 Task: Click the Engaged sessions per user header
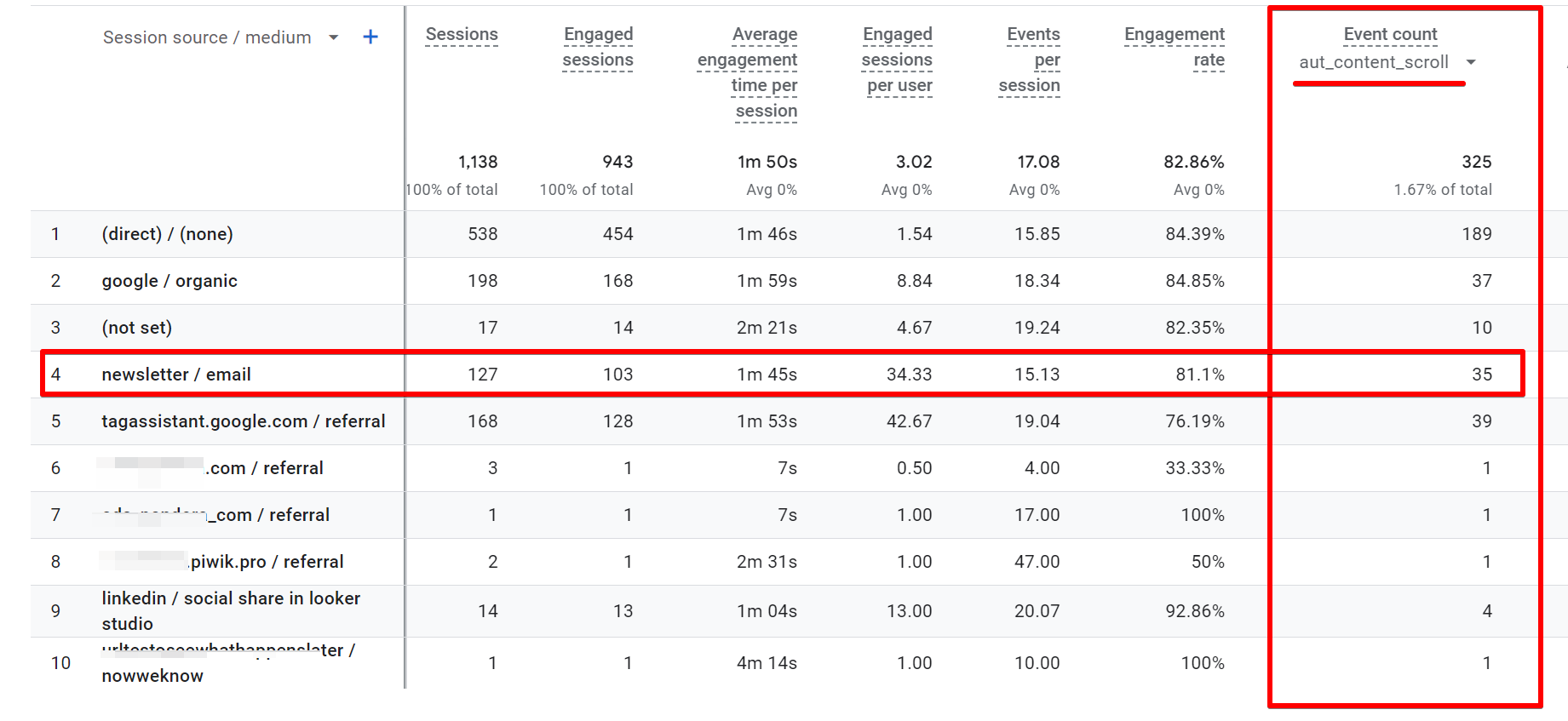click(897, 60)
